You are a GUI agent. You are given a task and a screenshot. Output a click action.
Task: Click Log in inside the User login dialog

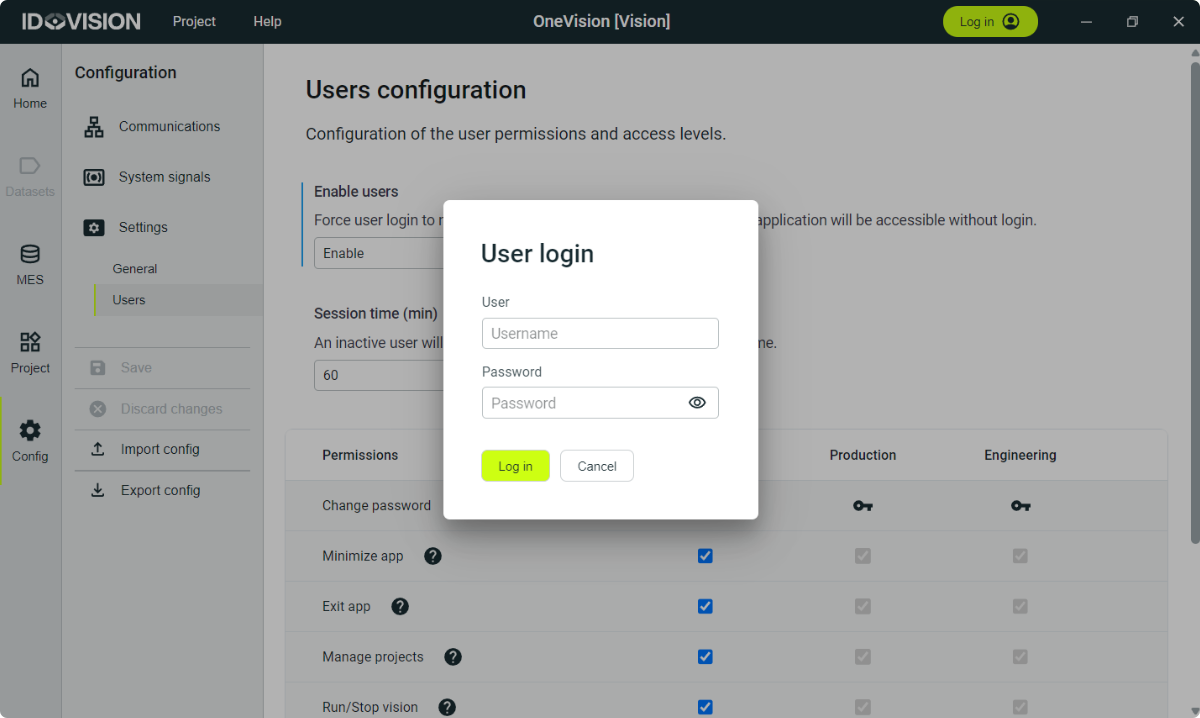pyautogui.click(x=515, y=465)
